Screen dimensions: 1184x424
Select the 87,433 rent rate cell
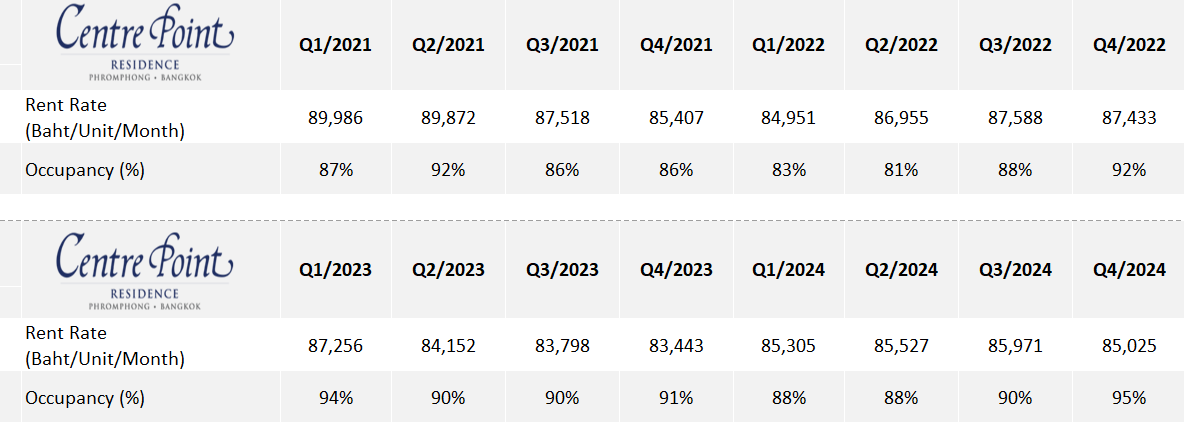(1128, 118)
